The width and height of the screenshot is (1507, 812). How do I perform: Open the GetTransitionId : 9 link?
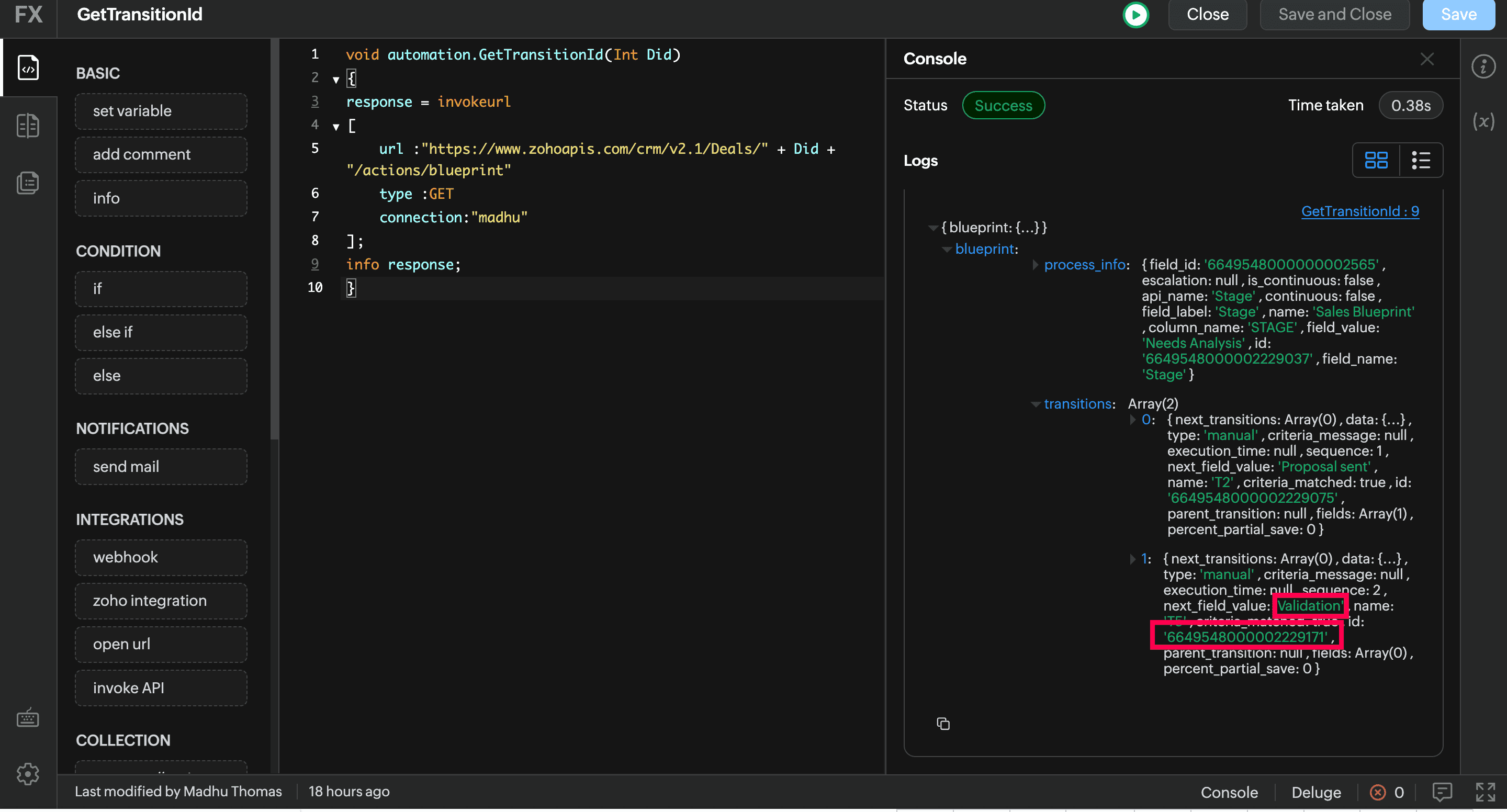(x=1359, y=211)
